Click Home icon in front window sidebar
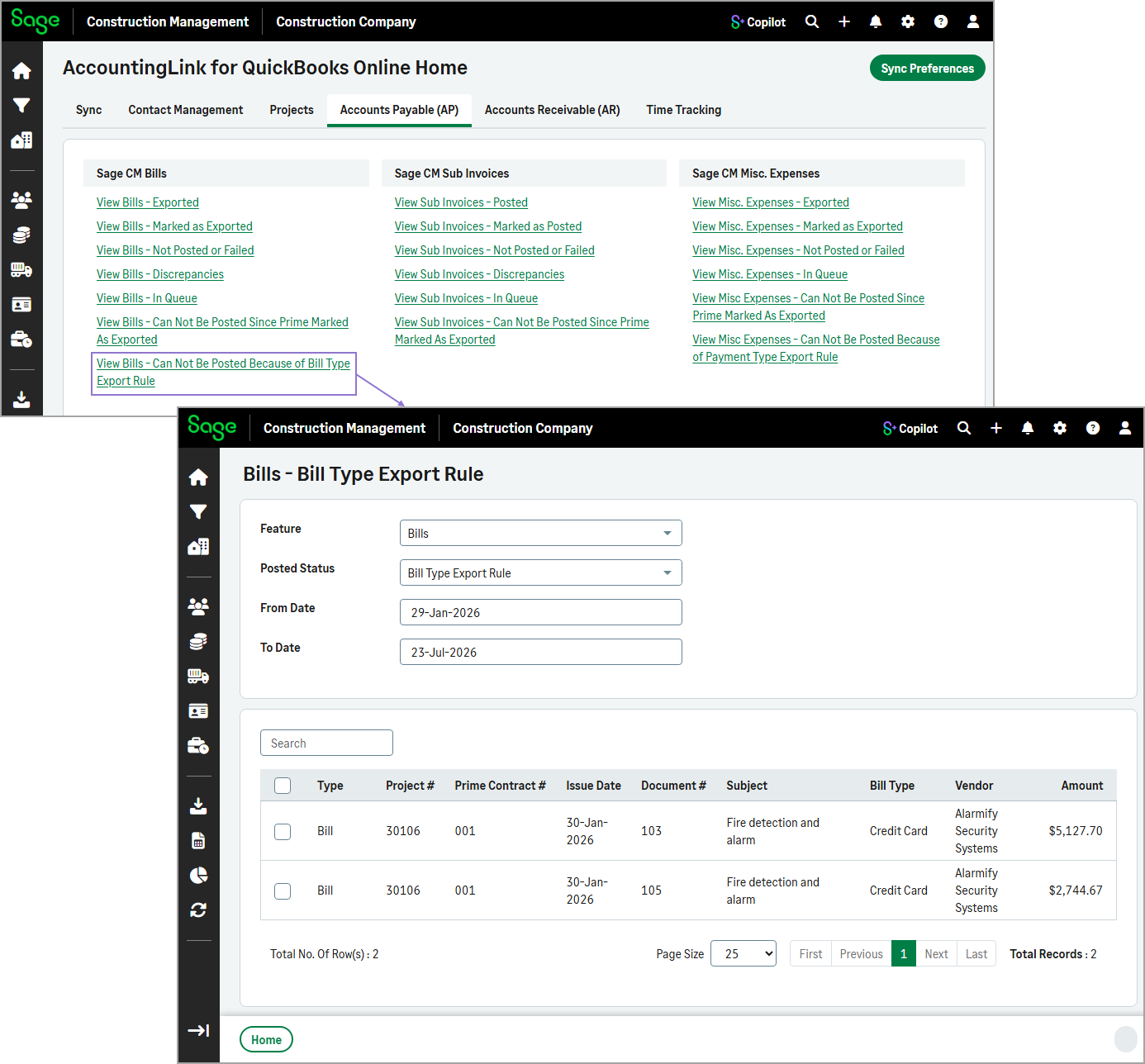The width and height of the screenshot is (1145, 1064). point(198,477)
